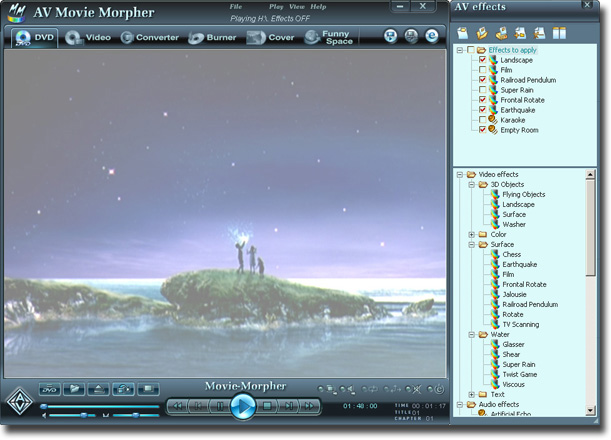The width and height of the screenshot is (611, 440).
Task: Uncheck Railroad Pendulum in Effects to apply
Action: pos(482,80)
